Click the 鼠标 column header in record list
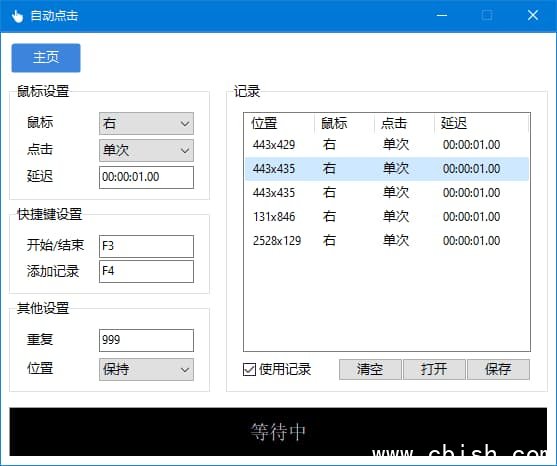This screenshot has width=557, height=466. 344,123
